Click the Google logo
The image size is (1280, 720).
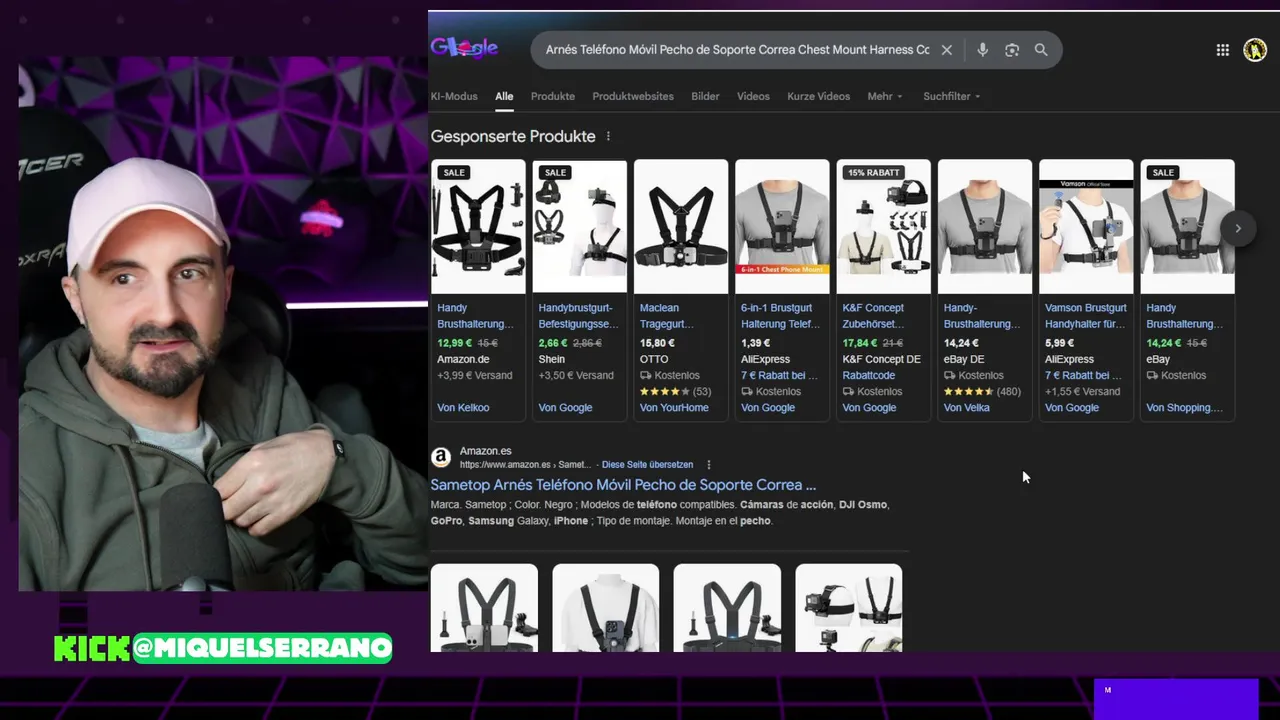point(464,48)
